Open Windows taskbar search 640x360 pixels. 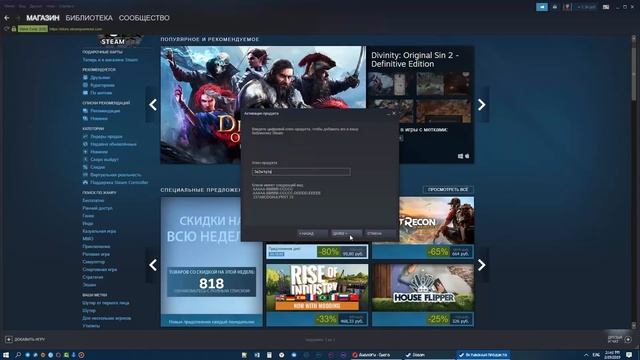point(18,355)
